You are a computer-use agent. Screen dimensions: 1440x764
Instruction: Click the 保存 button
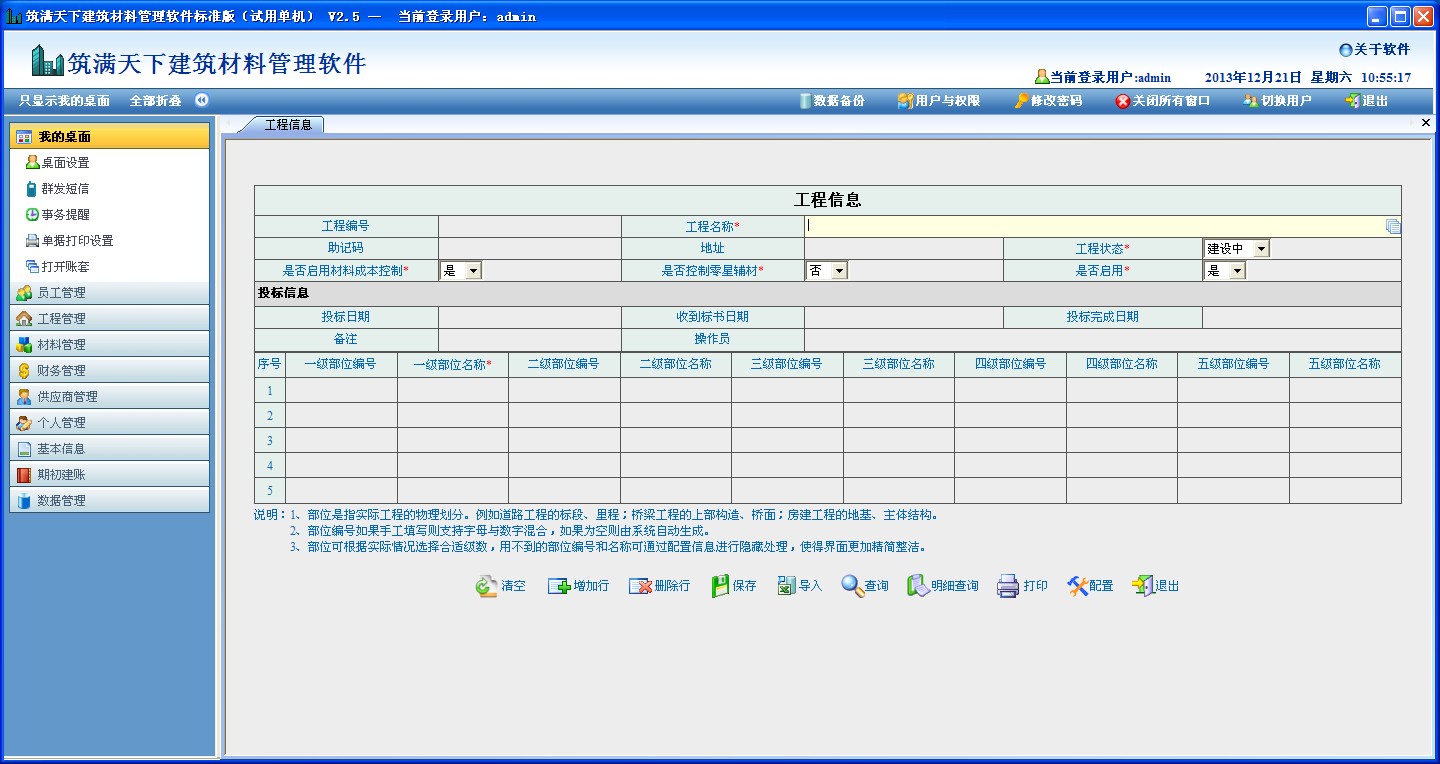click(733, 586)
